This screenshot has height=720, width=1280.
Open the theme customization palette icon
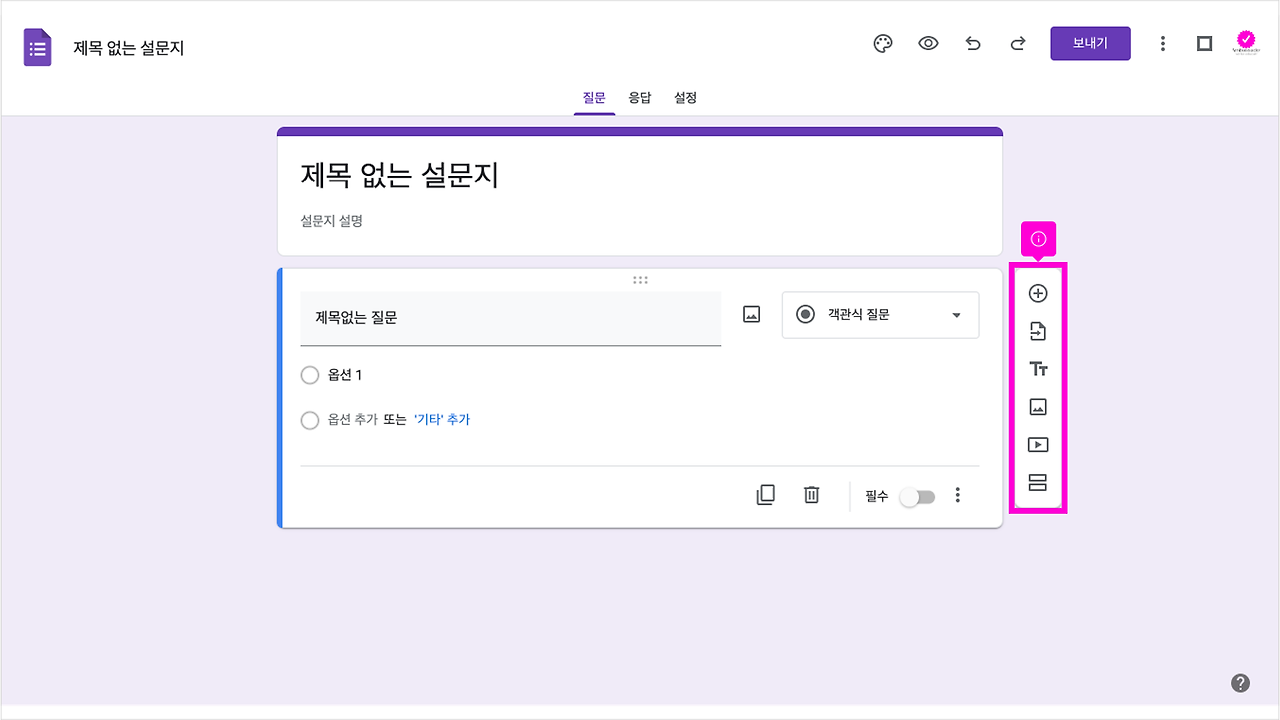point(882,43)
